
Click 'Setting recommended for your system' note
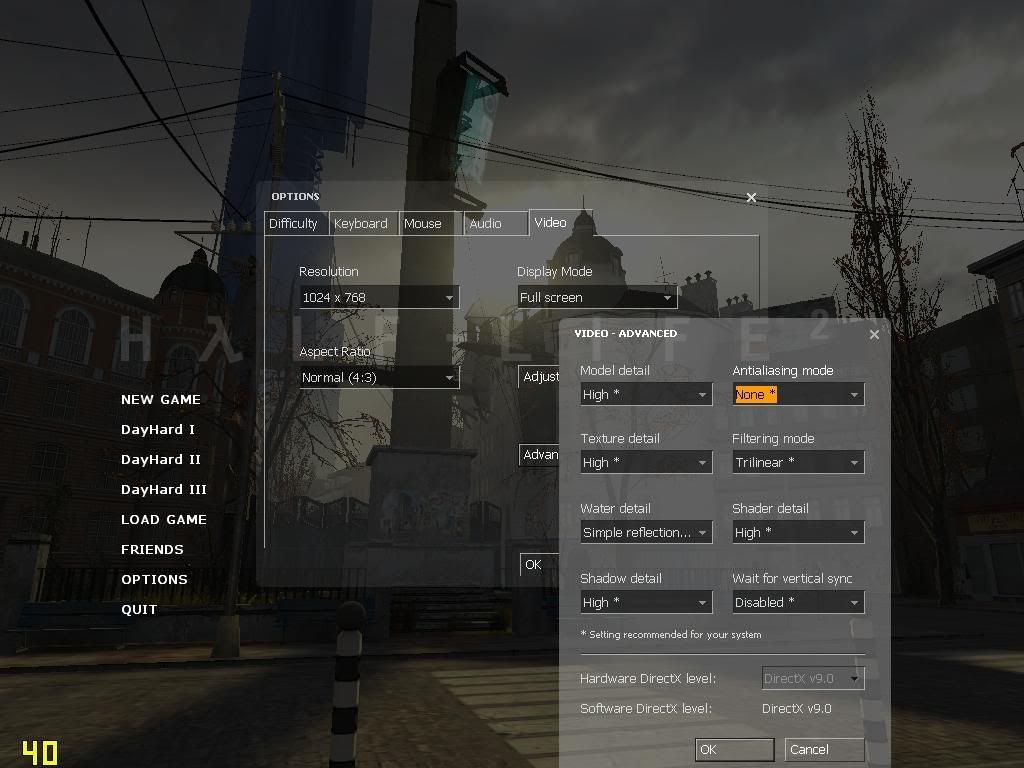pos(671,635)
